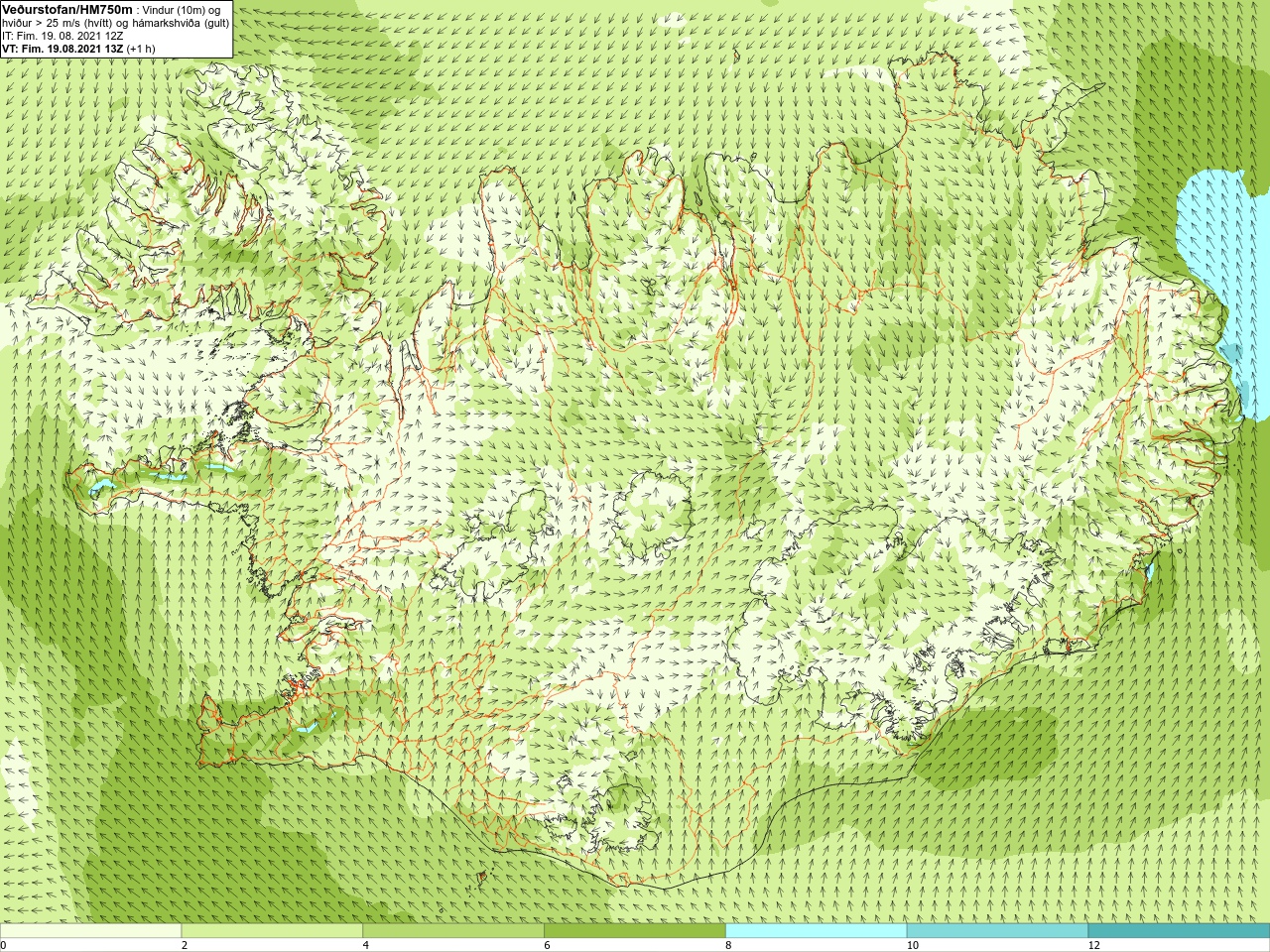Click the 'hviður > 25 m/s (hvítt)' legend line

coord(115,23)
